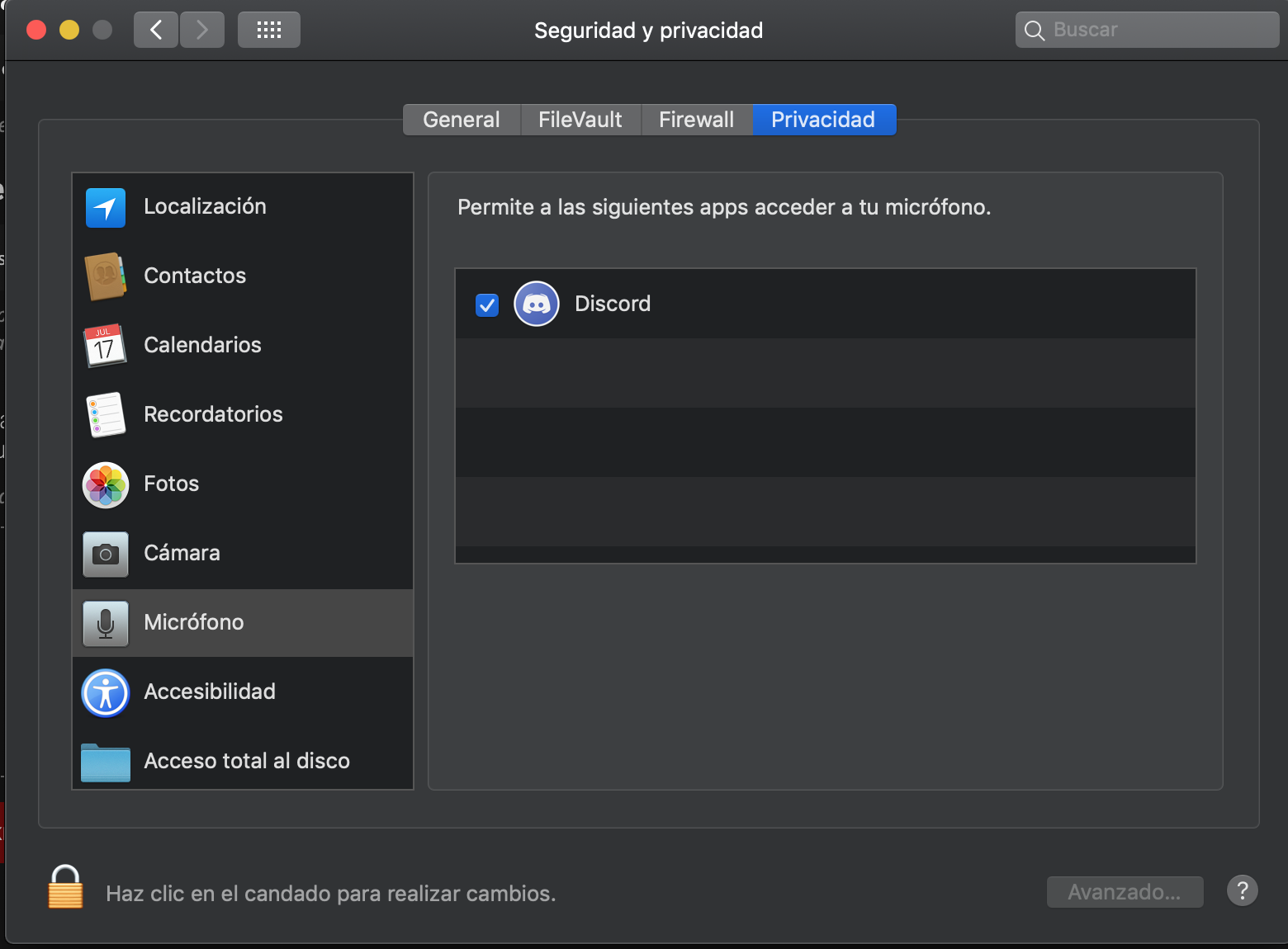Go back with the left arrow button
This screenshot has width=1288, height=949.
156,31
